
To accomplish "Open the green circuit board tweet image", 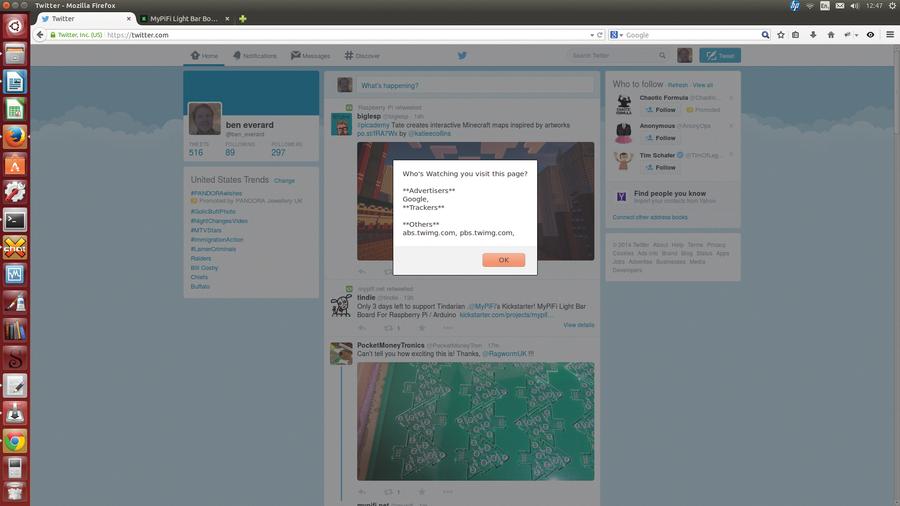I will click(x=476, y=421).
